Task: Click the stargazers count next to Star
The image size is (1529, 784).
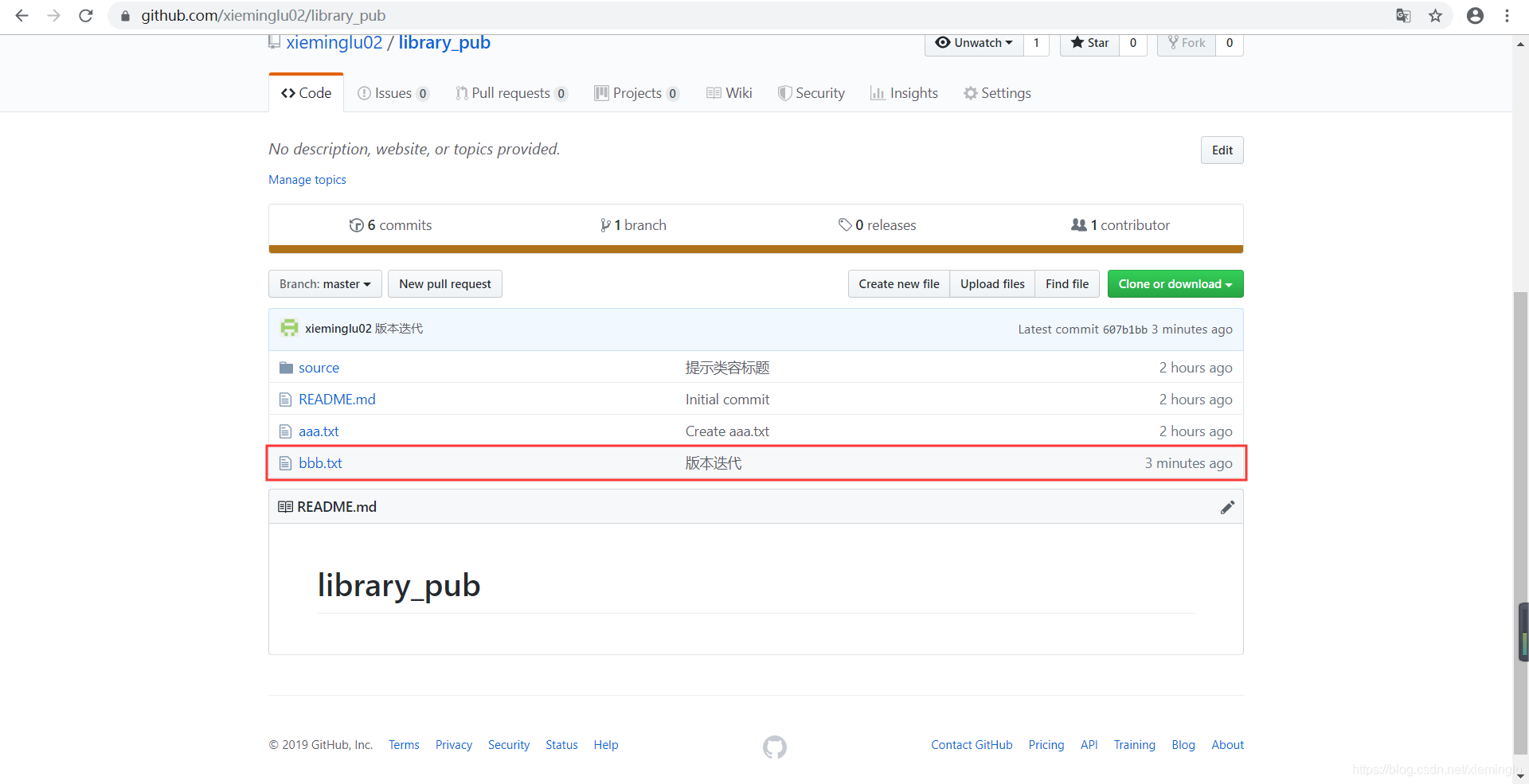Action: pyautogui.click(x=1133, y=43)
